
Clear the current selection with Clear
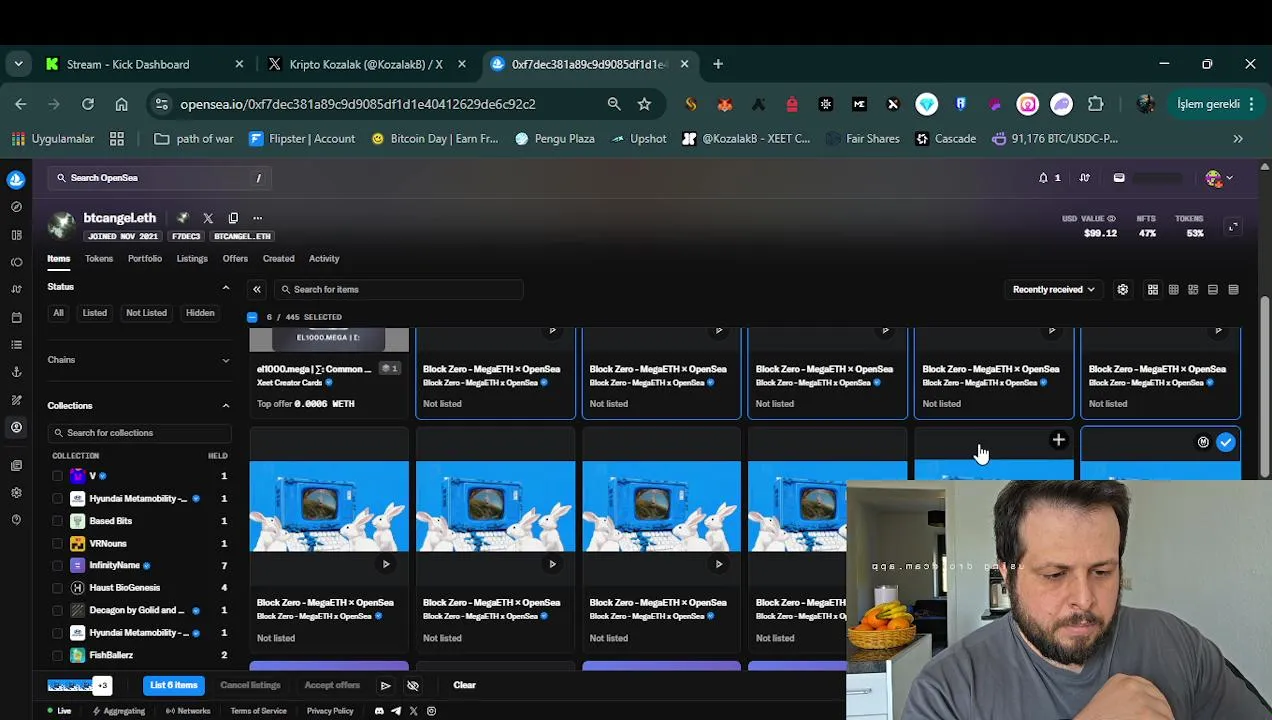(464, 686)
